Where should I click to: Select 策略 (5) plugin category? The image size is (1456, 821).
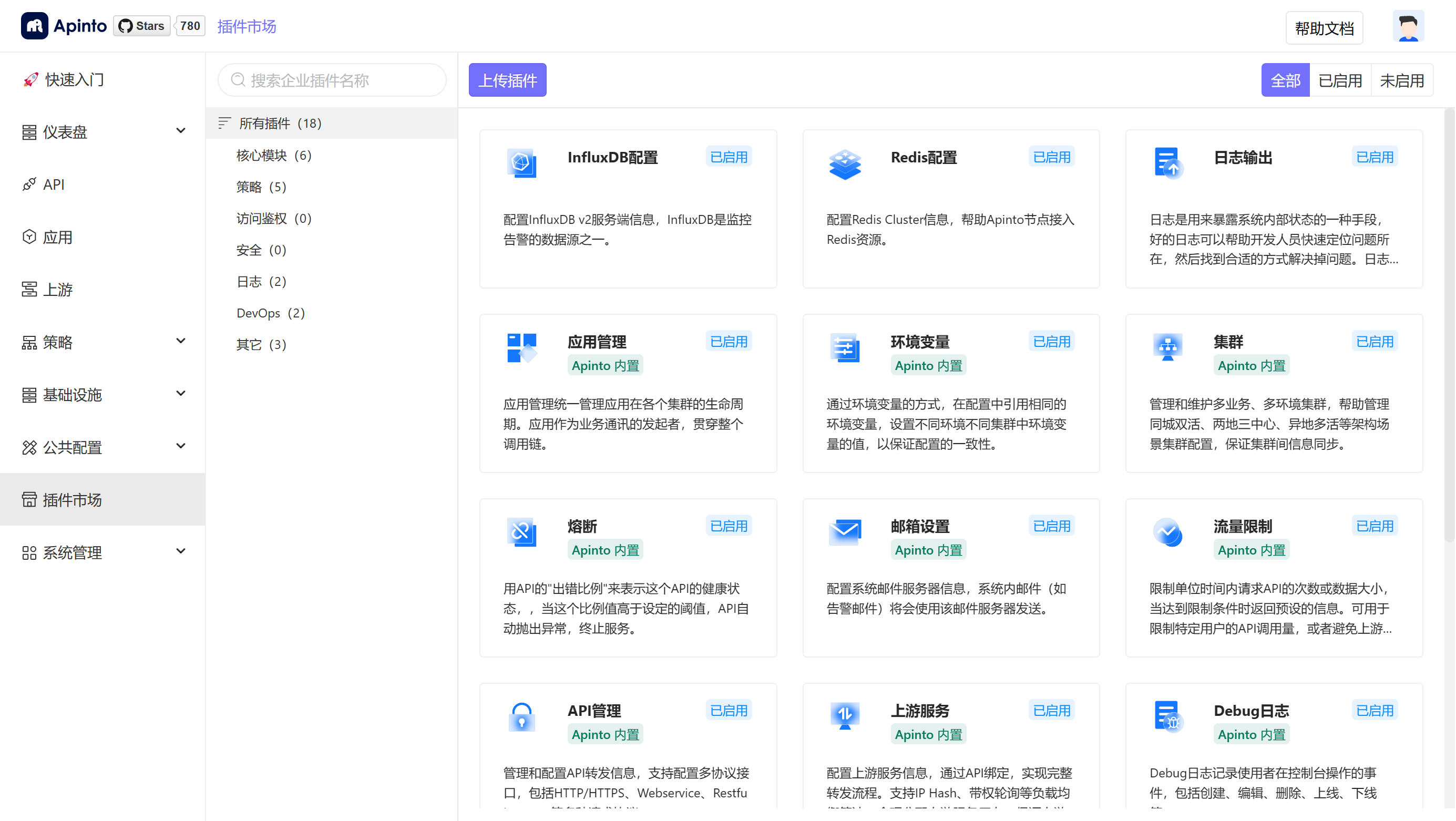332,187
